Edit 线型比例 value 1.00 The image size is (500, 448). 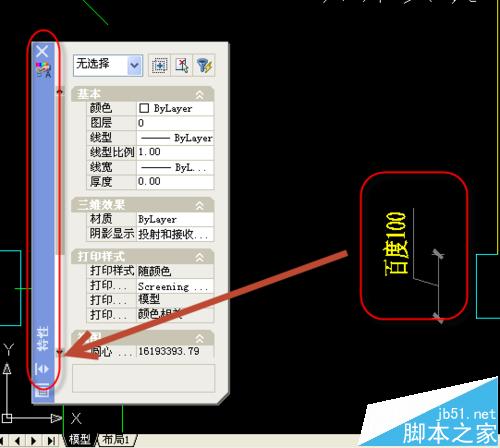[x=175, y=152]
